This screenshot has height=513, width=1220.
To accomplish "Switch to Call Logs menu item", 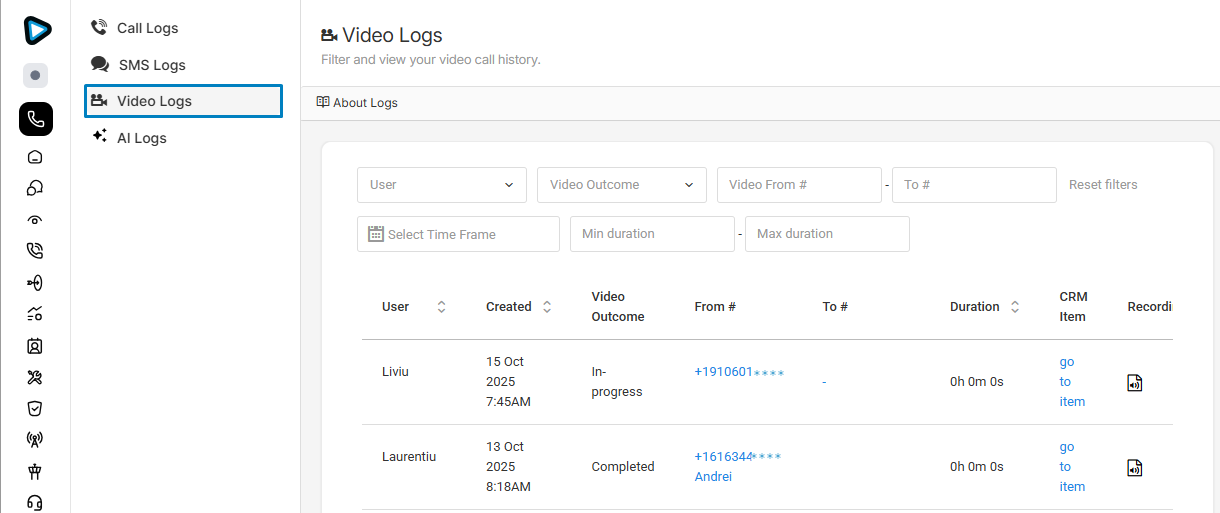I will click(x=147, y=28).
